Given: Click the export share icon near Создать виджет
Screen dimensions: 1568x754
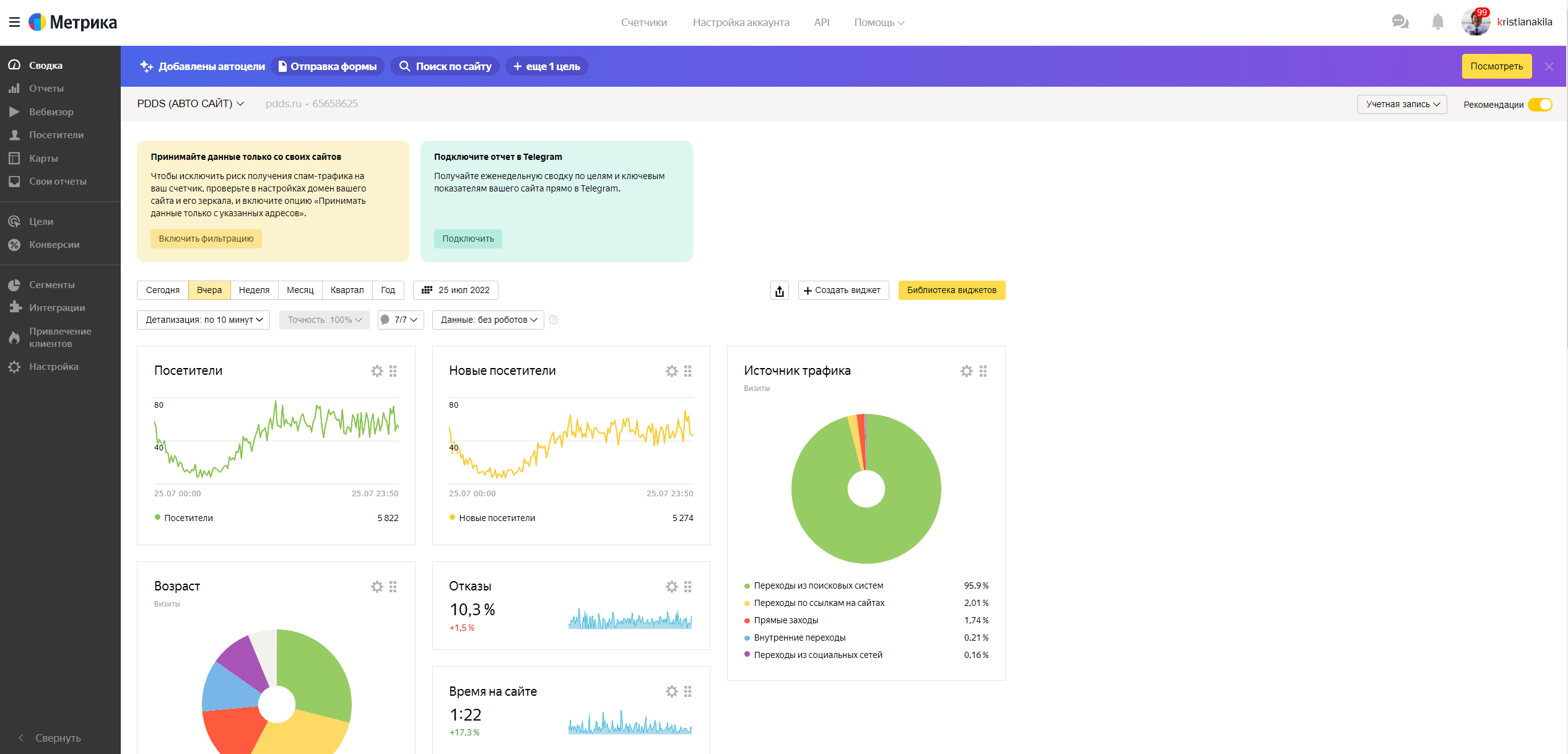Looking at the screenshot, I should pyautogui.click(x=779, y=291).
